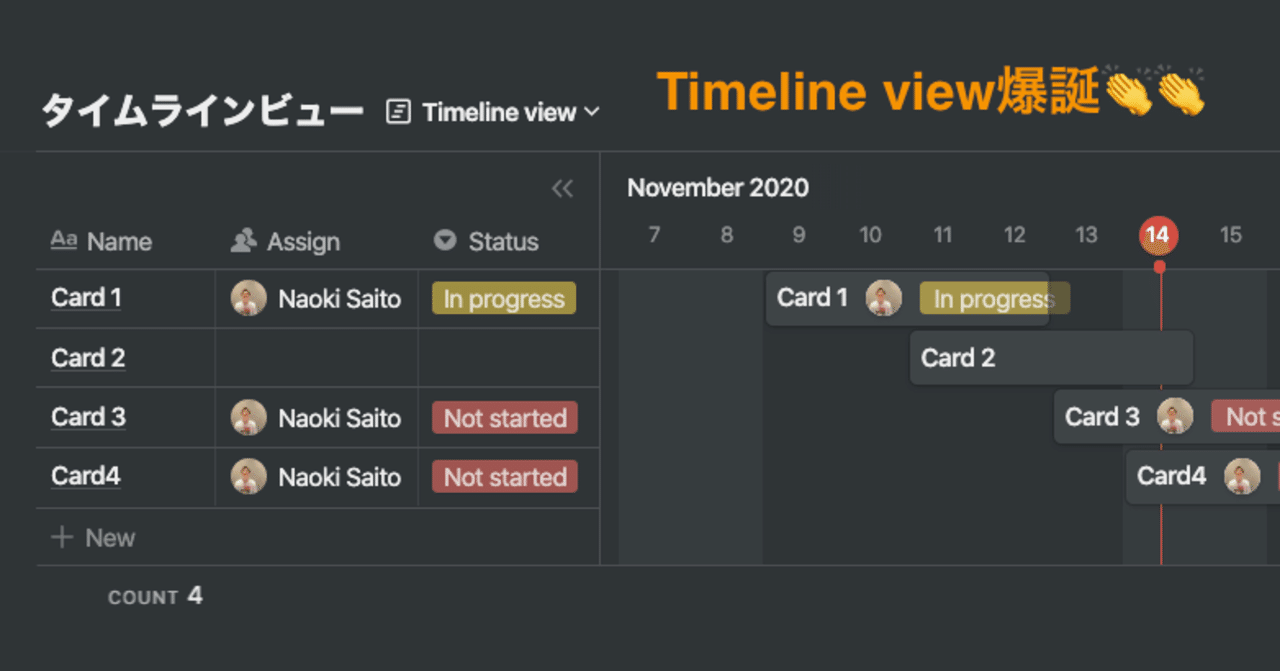Viewport: 1280px width, 671px height.
Task: Select the Card 2 bar on timeline
Action: click(x=1050, y=358)
